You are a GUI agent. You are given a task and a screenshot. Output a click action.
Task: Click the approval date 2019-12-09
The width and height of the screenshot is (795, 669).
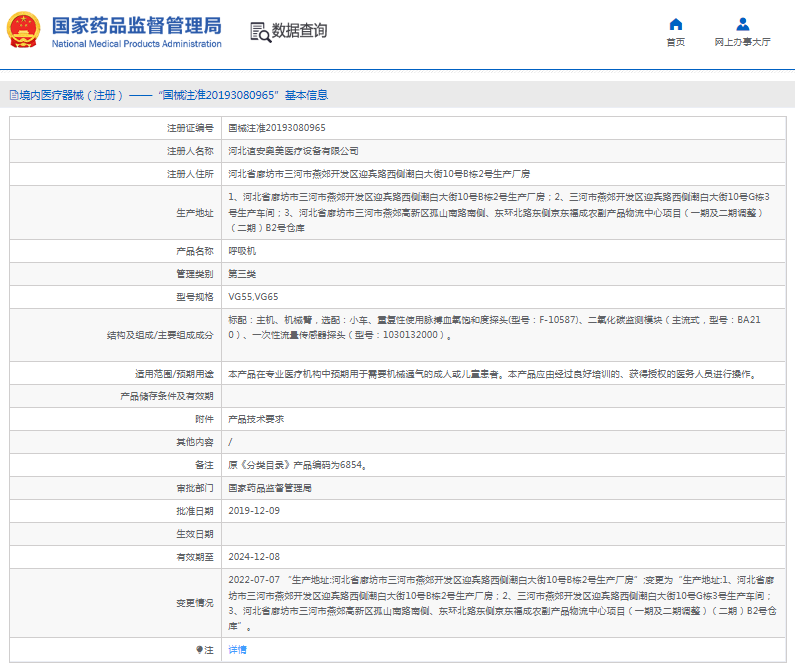point(254,510)
